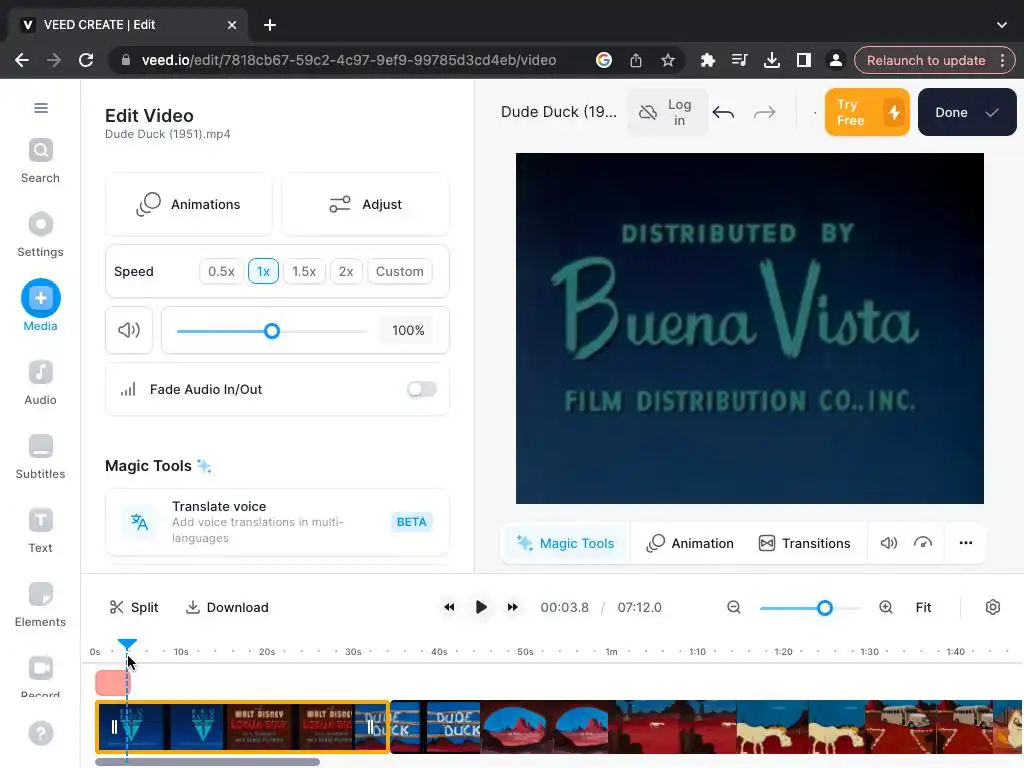Open Translate voice magic tool
This screenshot has height=768, width=1024.
pos(277,522)
